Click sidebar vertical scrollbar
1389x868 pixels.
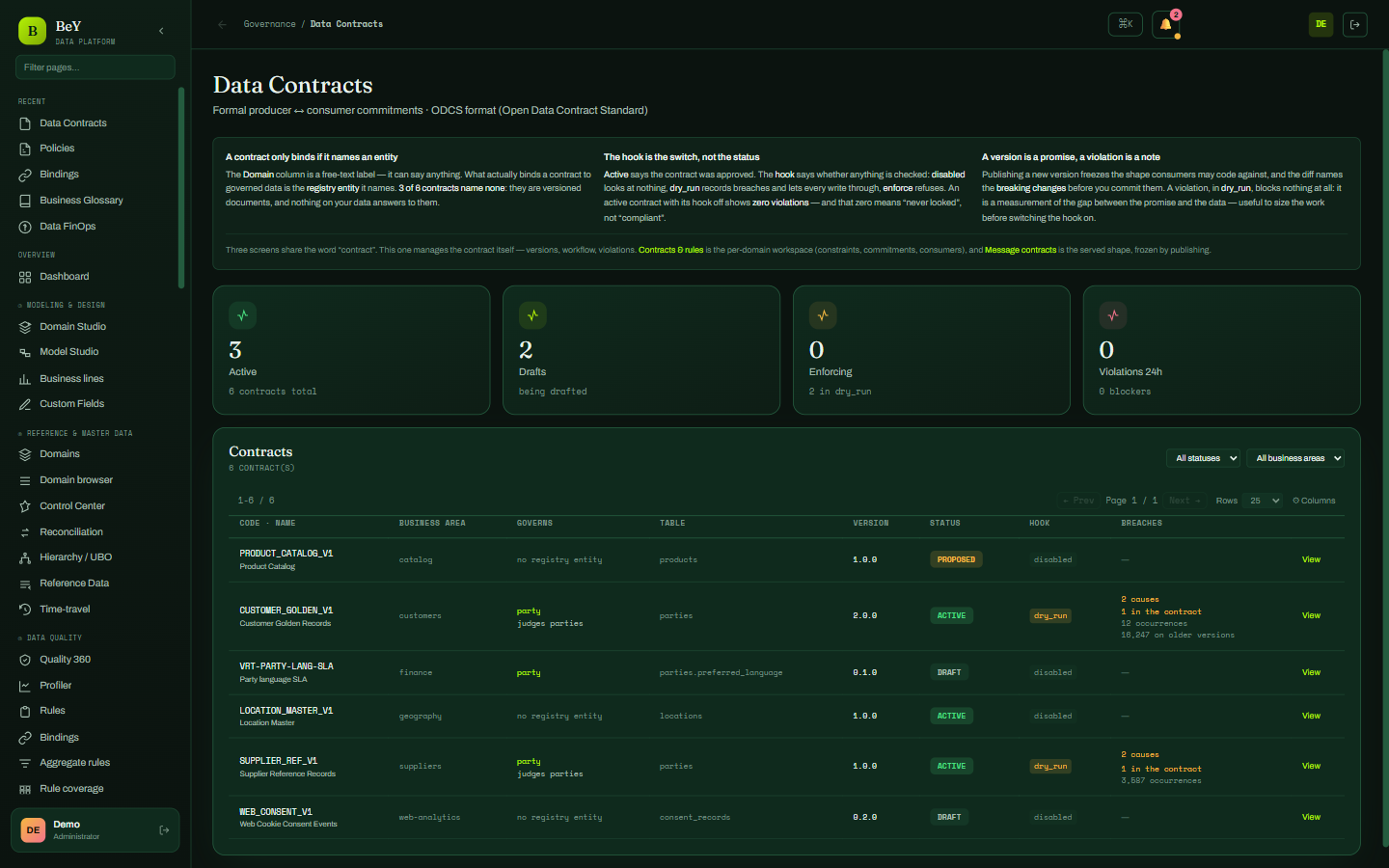pyautogui.click(x=181, y=188)
